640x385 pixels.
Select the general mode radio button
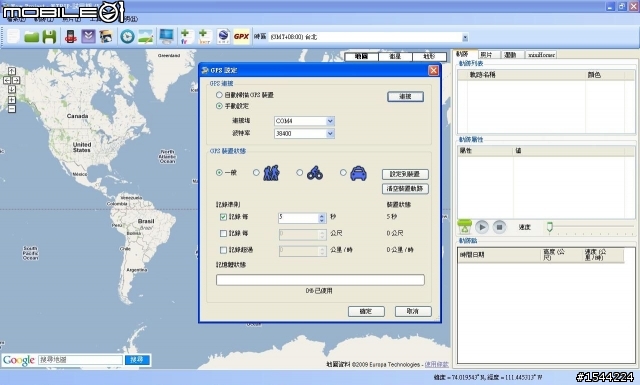click(x=219, y=173)
